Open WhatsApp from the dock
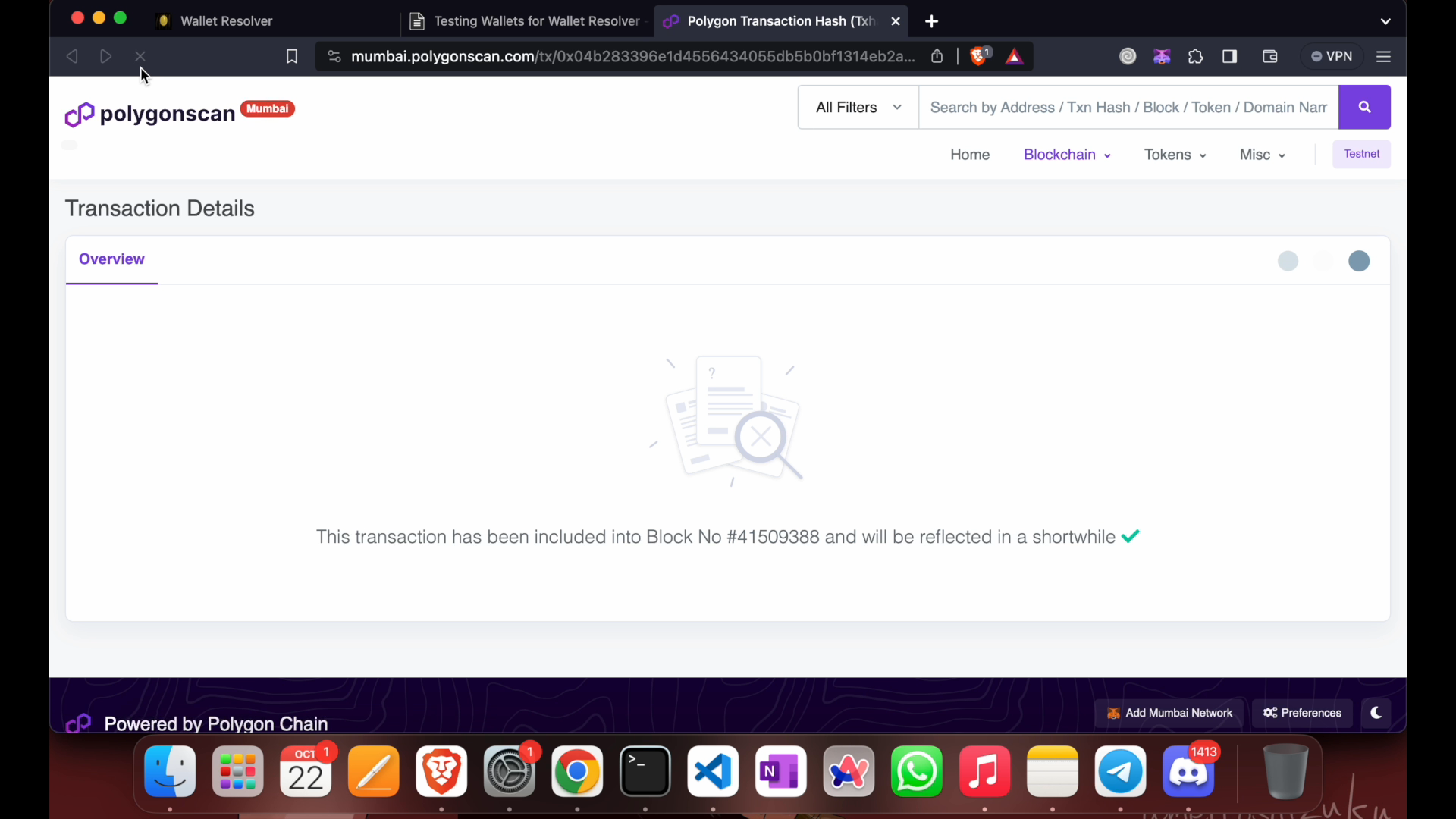1456x819 pixels. (917, 772)
